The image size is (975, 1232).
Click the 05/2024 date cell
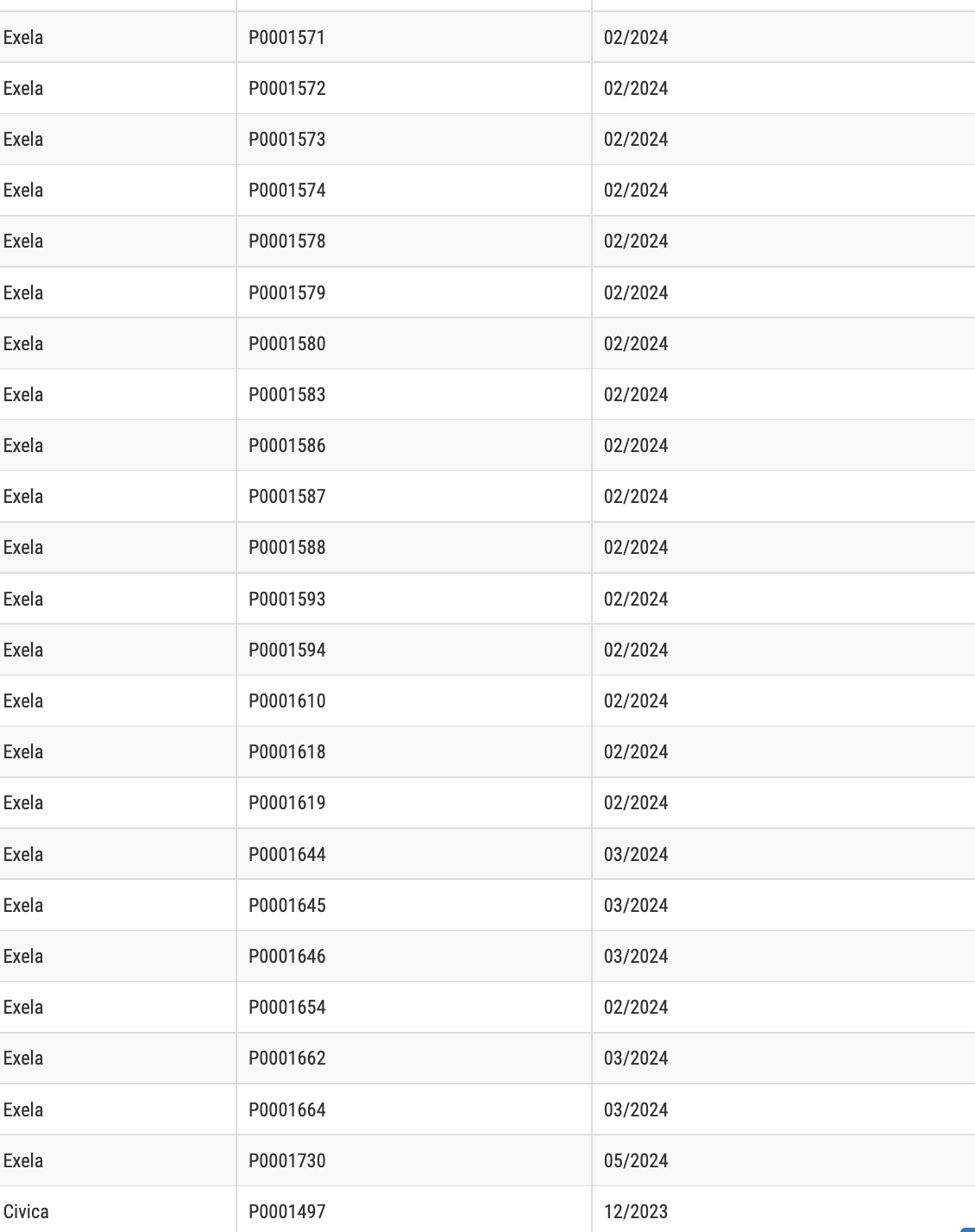783,1160
